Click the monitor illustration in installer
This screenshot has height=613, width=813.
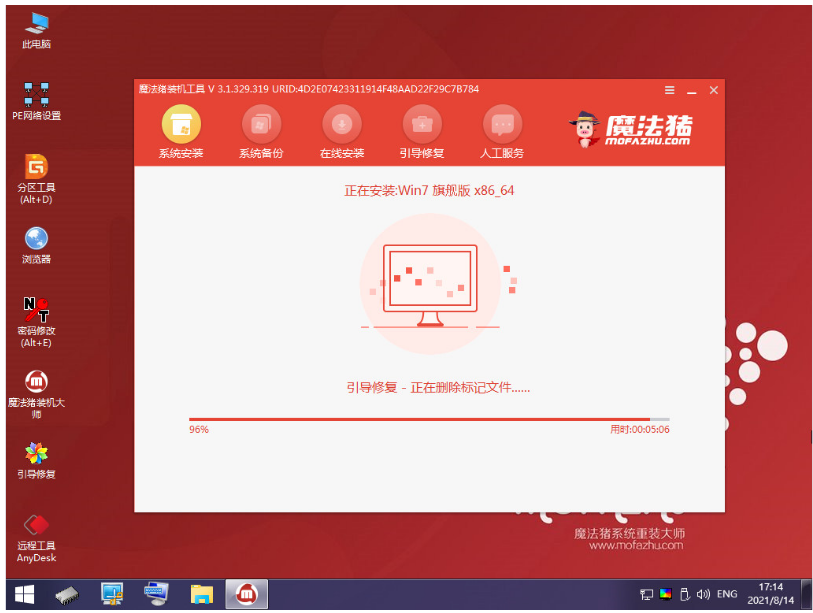pyautogui.click(x=430, y=284)
